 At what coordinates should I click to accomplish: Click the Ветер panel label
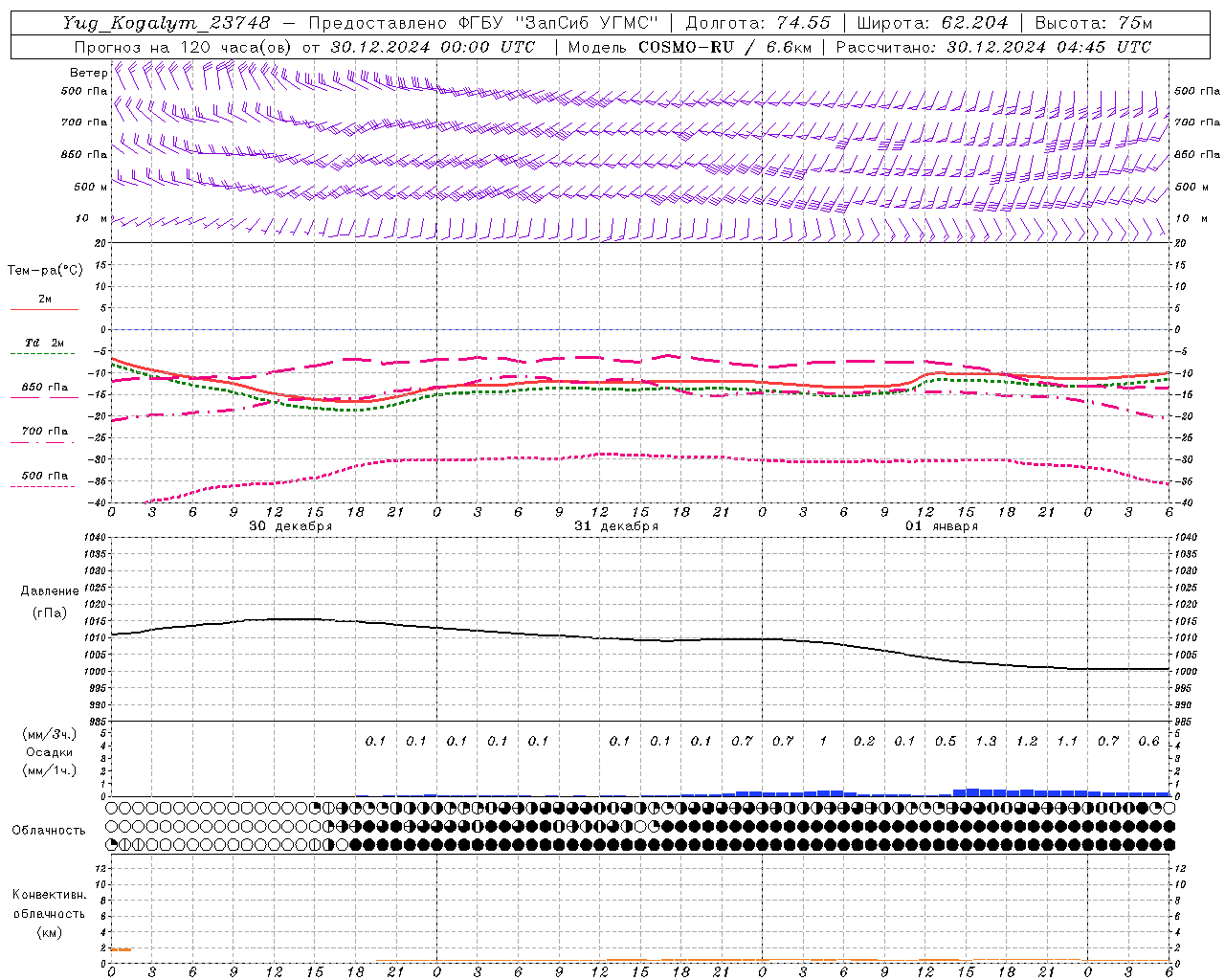click(88, 73)
